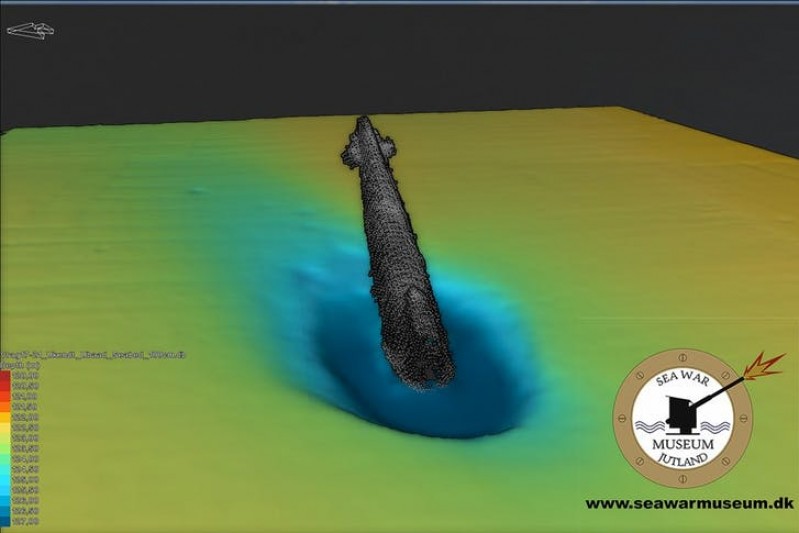Screen dimensions: 799x533
Task: Pick the topmost dark red depth legend swatch
Action: click(x=5, y=376)
